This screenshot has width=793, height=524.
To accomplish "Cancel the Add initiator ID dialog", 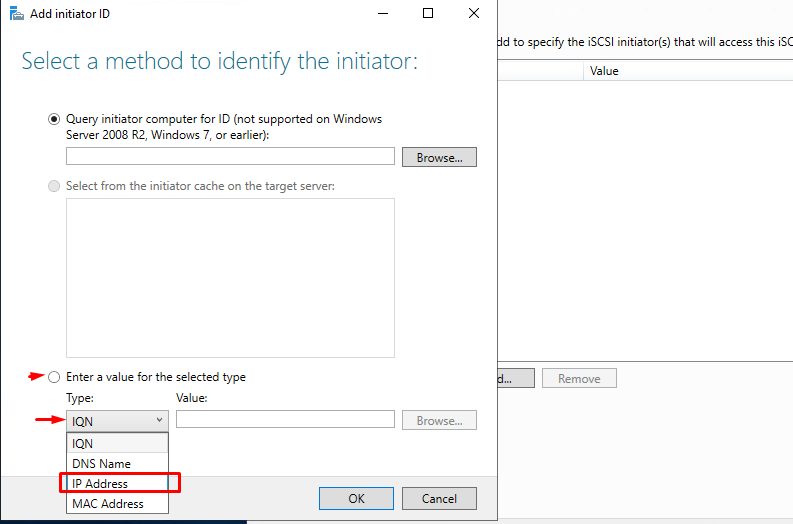I will (x=439, y=499).
